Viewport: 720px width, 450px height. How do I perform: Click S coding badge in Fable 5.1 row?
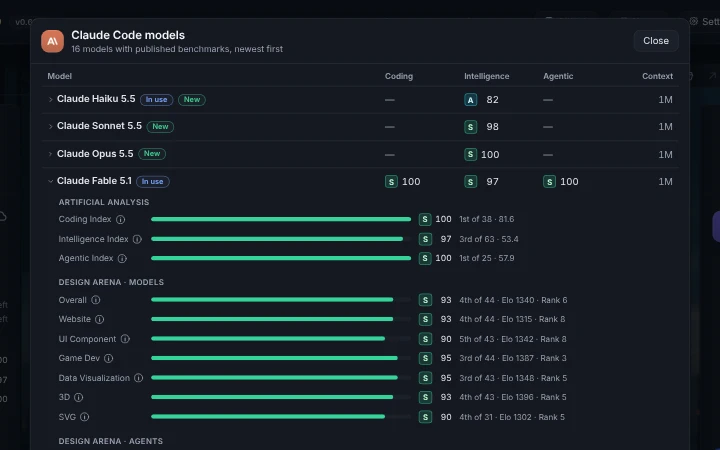click(391, 182)
